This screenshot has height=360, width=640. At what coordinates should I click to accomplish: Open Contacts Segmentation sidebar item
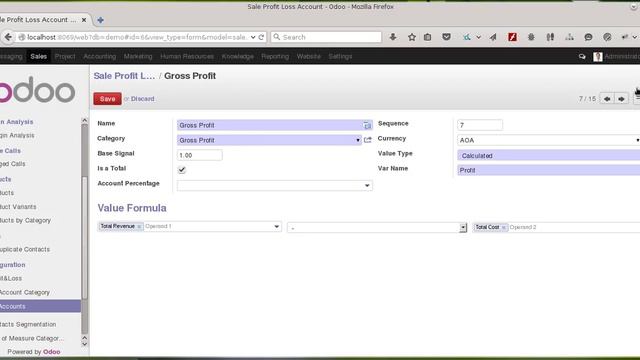tap(28, 324)
